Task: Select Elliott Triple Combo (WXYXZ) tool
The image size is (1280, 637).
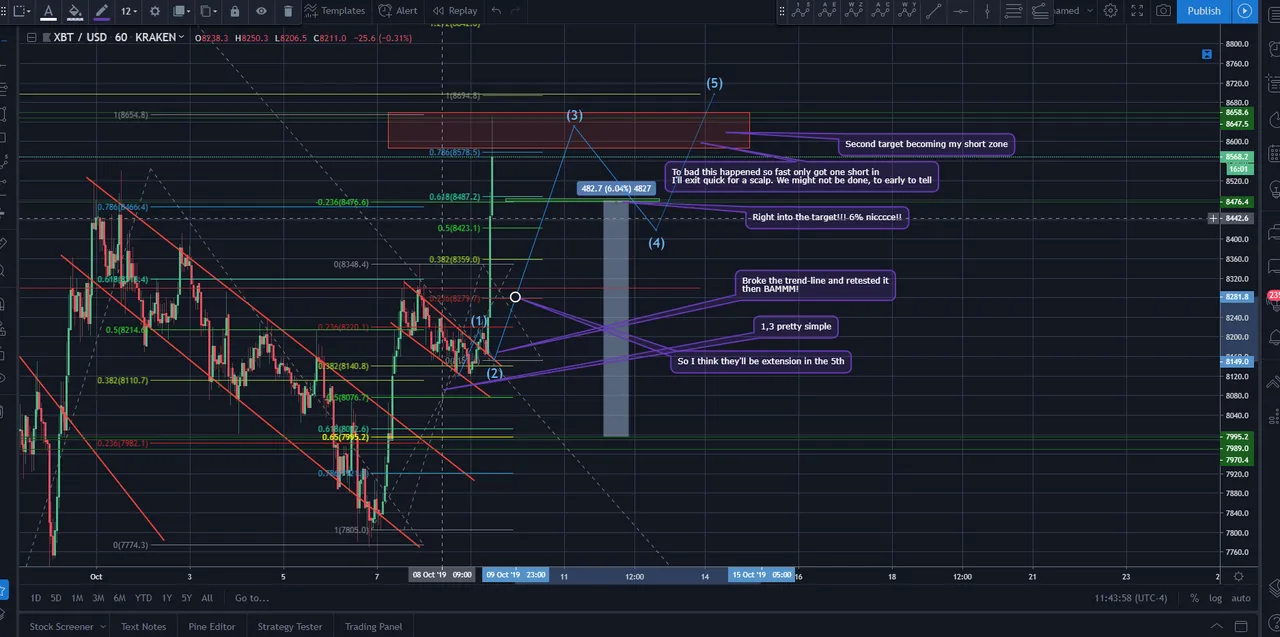Action: [854, 11]
